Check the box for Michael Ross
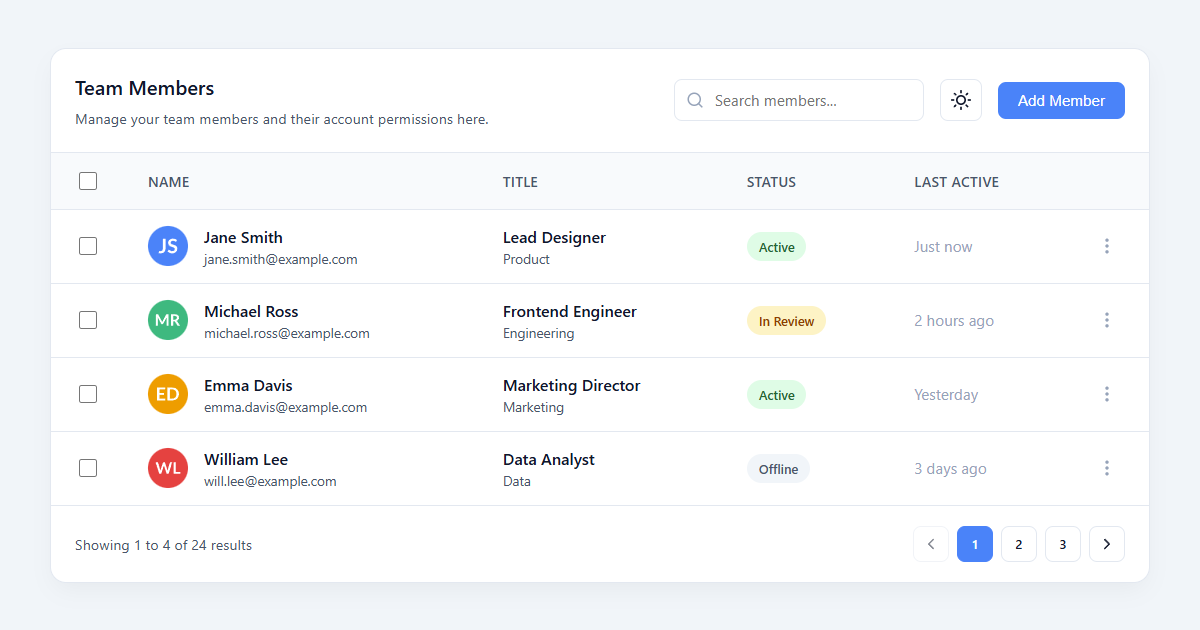1200x630 pixels. click(x=88, y=320)
